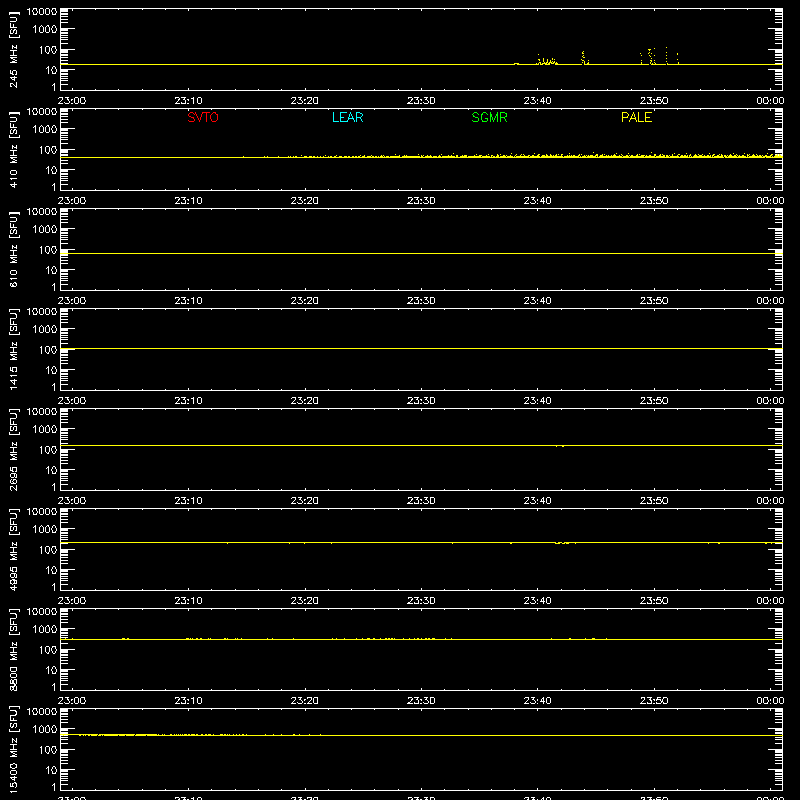The height and width of the screenshot is (800, 800).
Task: Click the yellow PALE station label
Action: pyautogui.click(x=636, y=117)
